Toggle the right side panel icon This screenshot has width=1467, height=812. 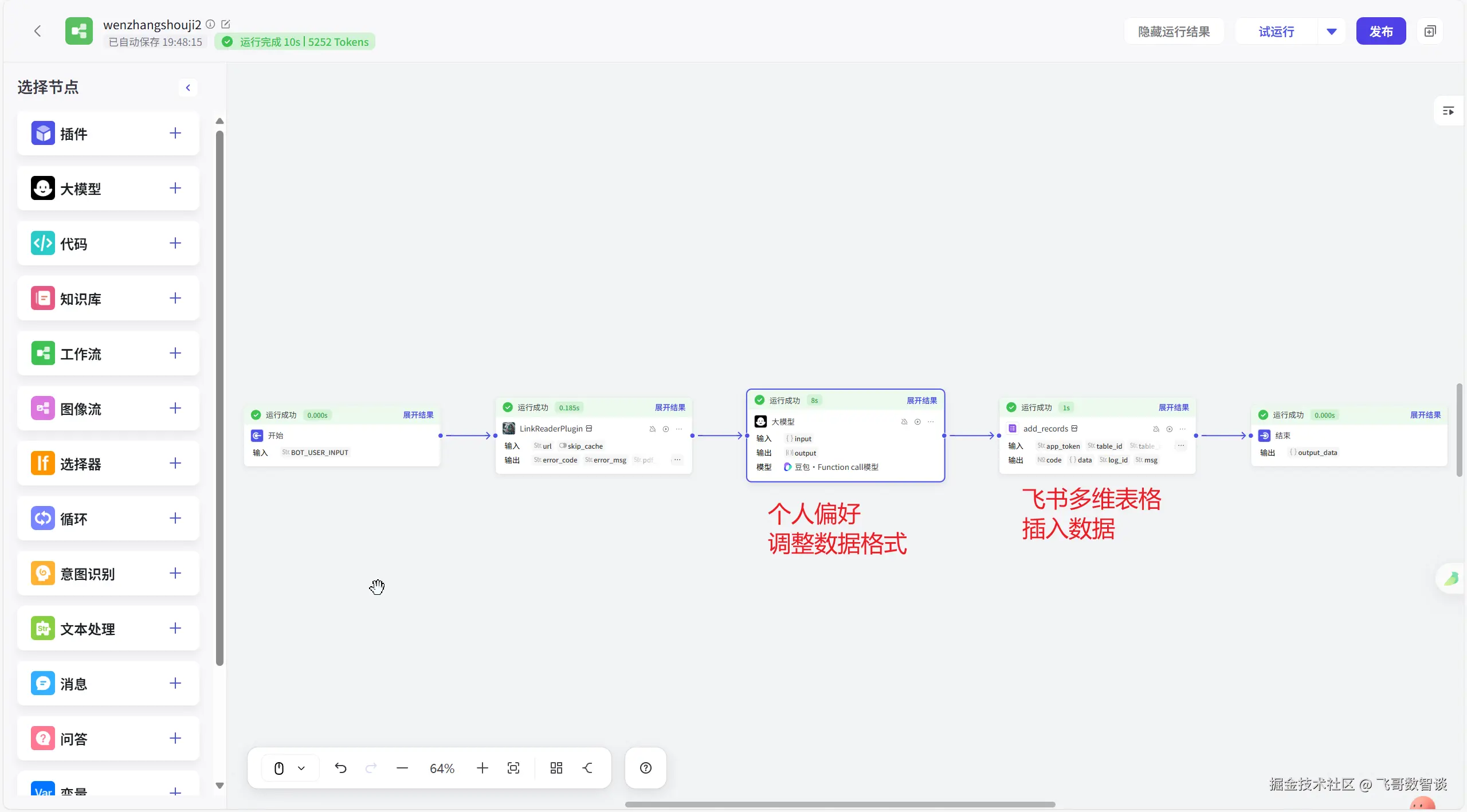(x=1448, y=111)
